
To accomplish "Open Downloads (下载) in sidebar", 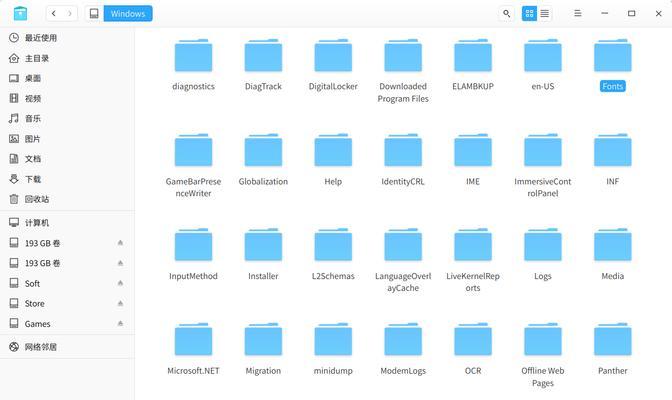I will pos(67,179).
